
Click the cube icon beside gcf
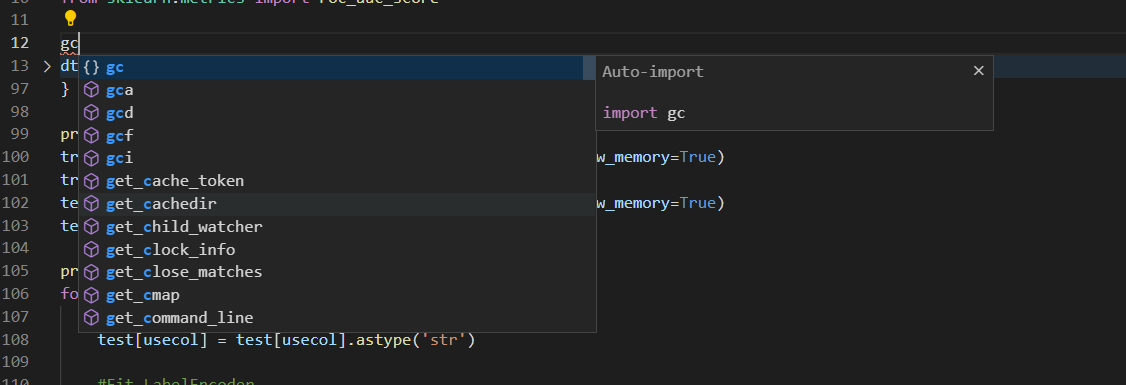pyautogui.click(x=91, y=136)
